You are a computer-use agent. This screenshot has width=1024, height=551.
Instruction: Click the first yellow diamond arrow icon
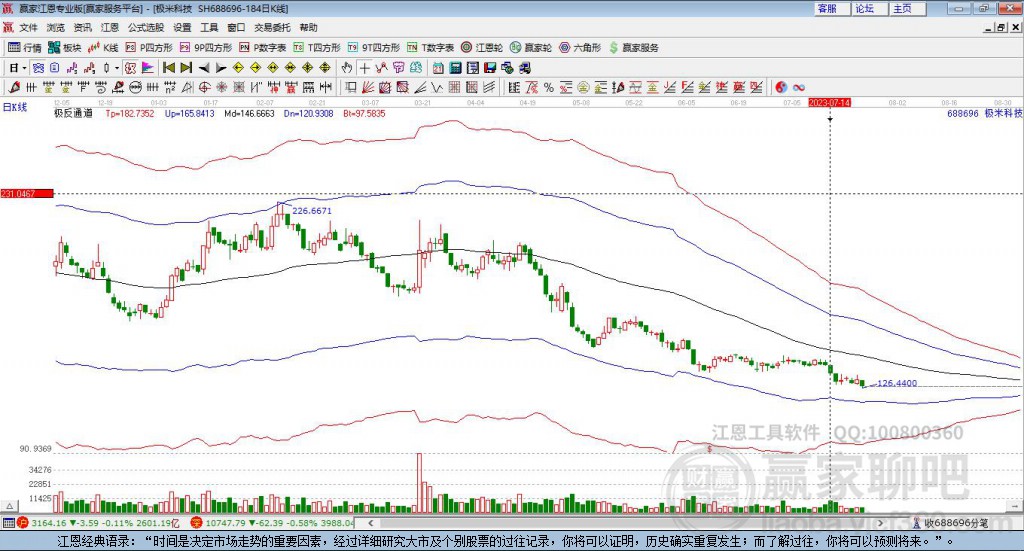point(238,68)
